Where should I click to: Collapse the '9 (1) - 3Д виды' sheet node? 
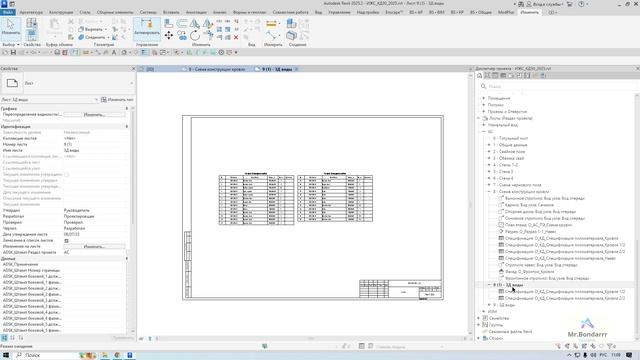[489, 285]
